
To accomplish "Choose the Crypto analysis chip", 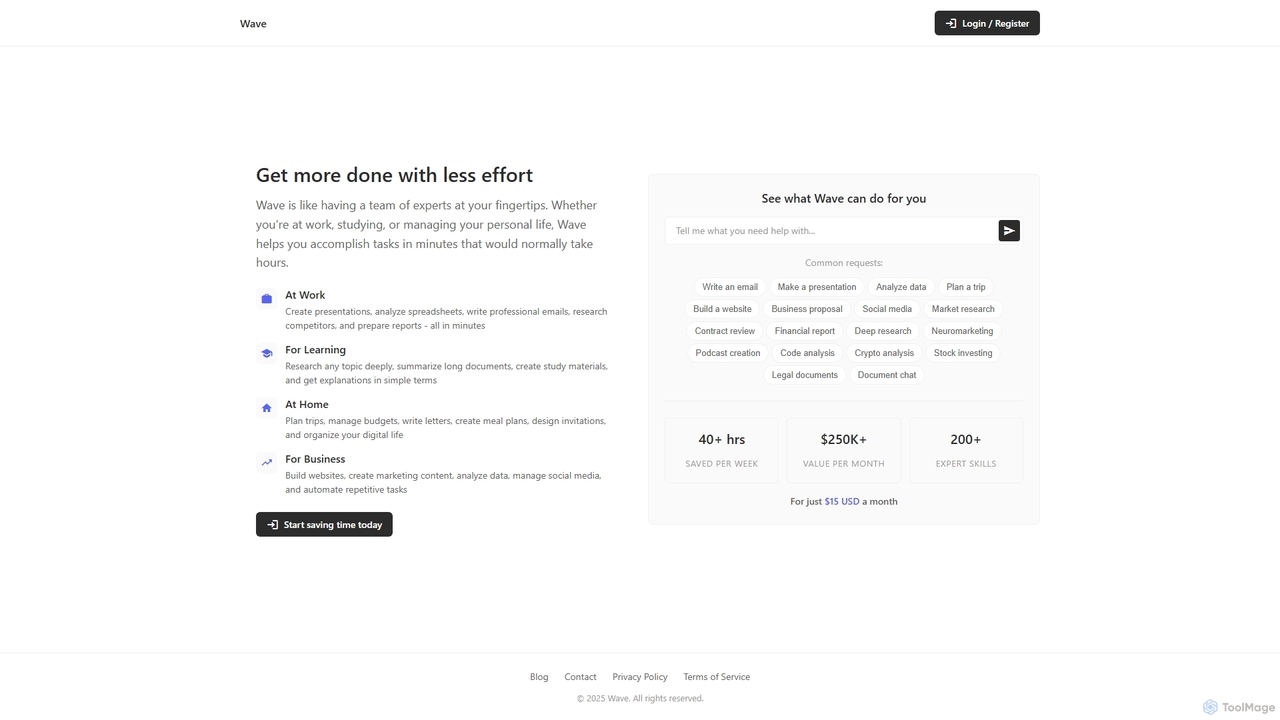I will 884,353.
